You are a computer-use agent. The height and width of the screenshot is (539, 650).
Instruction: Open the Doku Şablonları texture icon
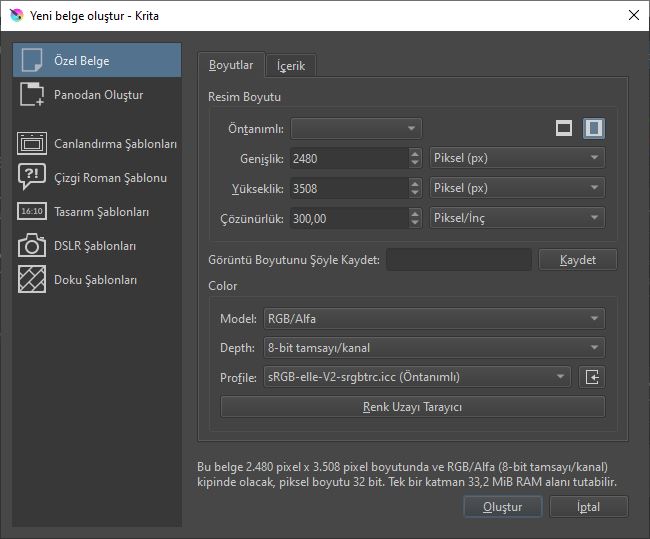[32, 279]
